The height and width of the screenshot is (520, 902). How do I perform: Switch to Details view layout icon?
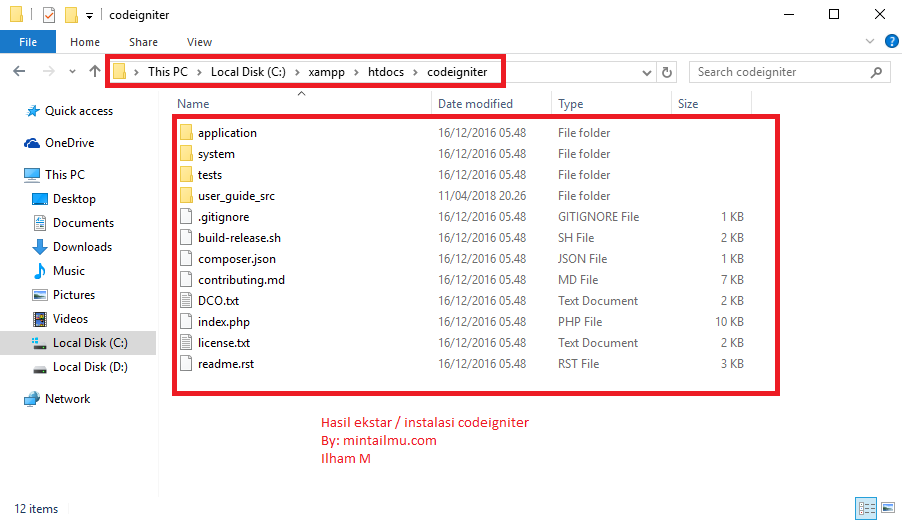pyautogui.click(x=866, y=508)
